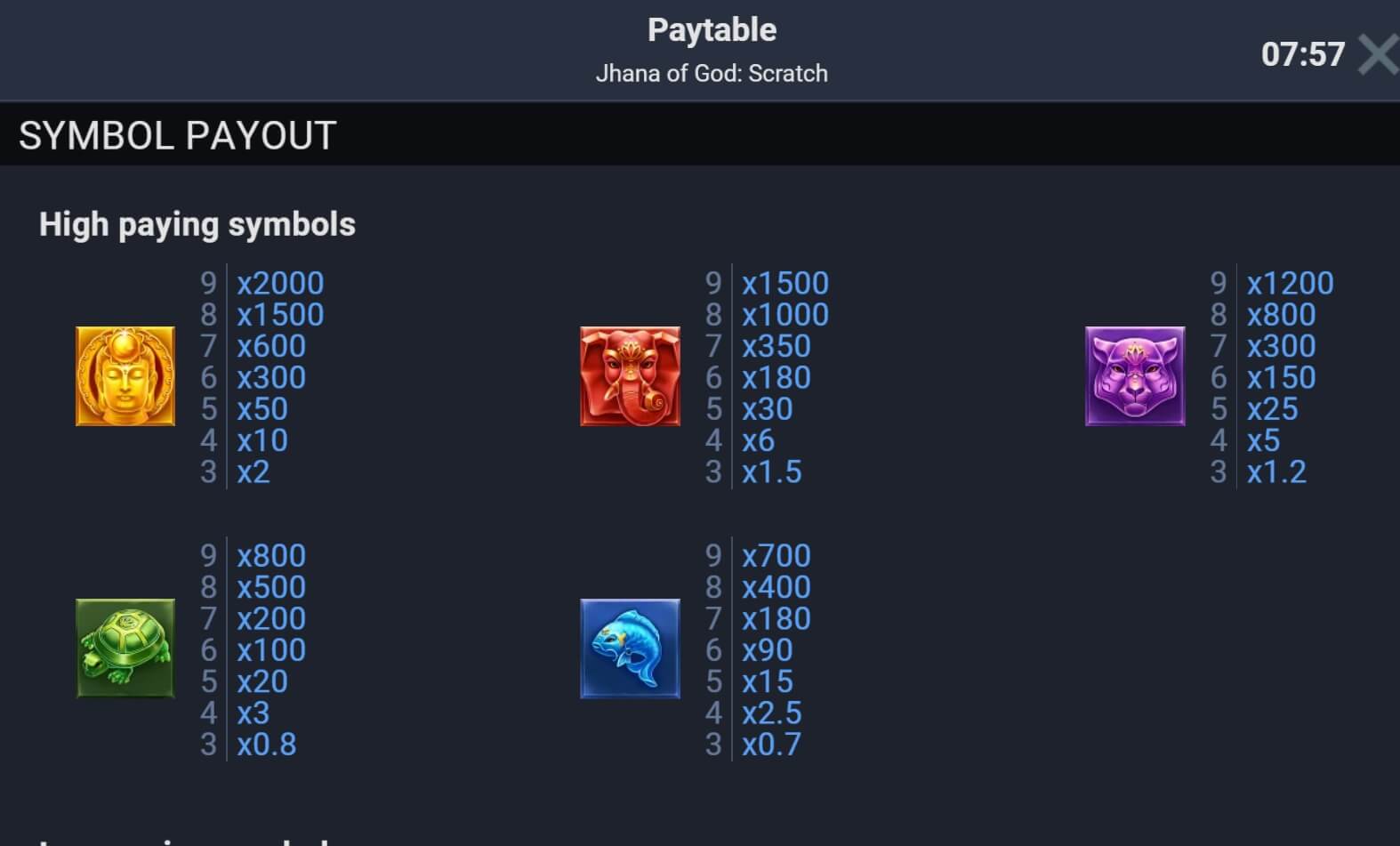Click the x1.5 elephant minimum payout
This screenshot has height=846, width=1400.
coord(772,472)
